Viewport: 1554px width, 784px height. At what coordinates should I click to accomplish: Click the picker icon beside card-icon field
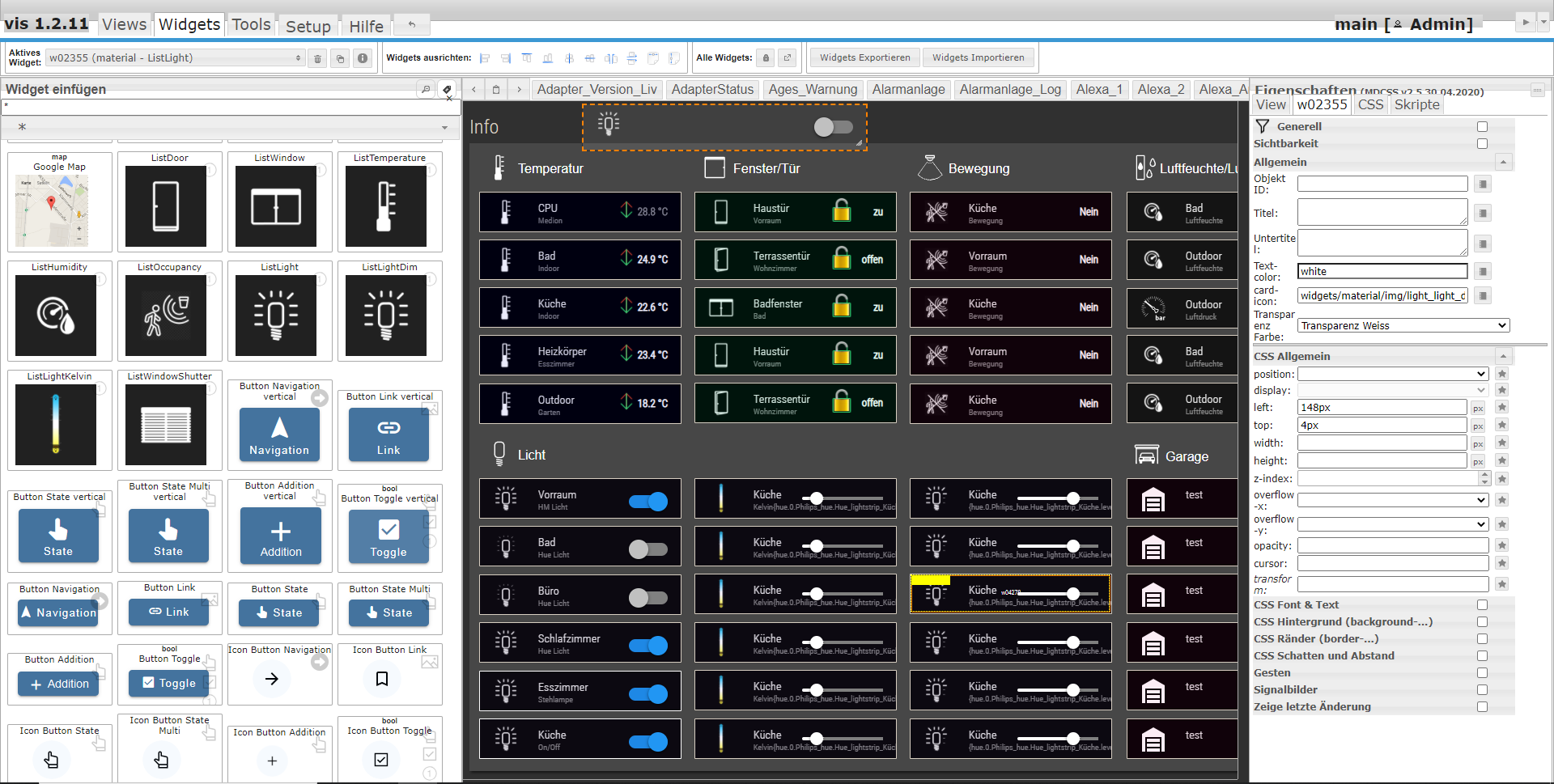tap(1483, 296)
